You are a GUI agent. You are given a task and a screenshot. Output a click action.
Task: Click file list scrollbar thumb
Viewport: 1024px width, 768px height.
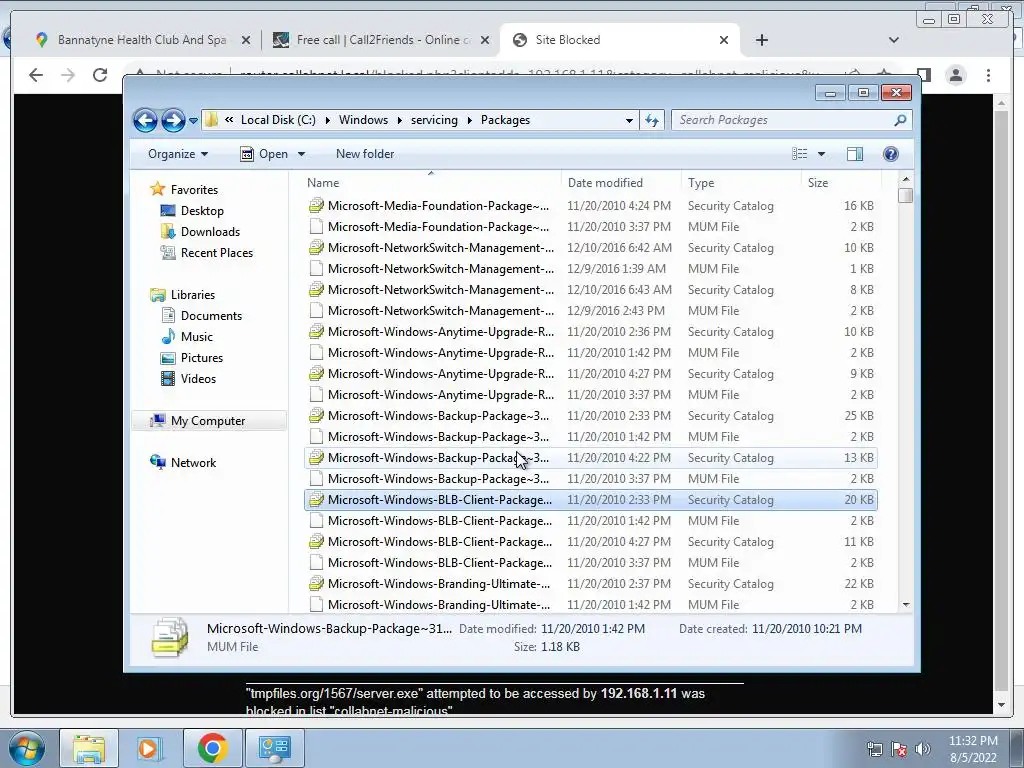point(905,196)
